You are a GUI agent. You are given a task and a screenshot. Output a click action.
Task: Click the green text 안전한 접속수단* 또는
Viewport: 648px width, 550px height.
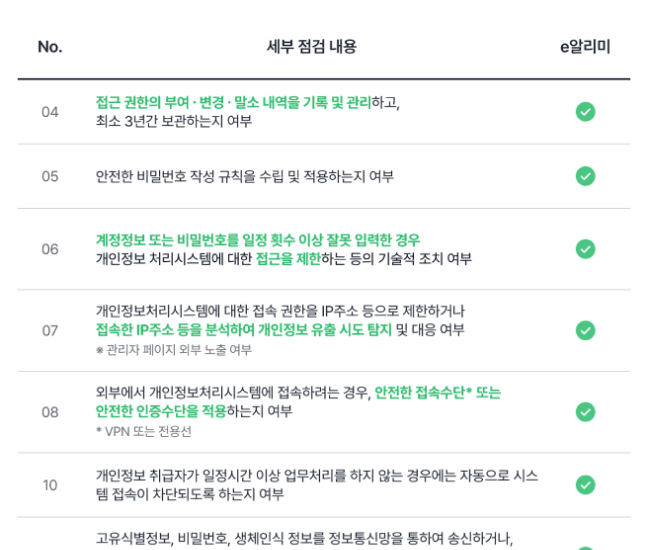point(438,392)
